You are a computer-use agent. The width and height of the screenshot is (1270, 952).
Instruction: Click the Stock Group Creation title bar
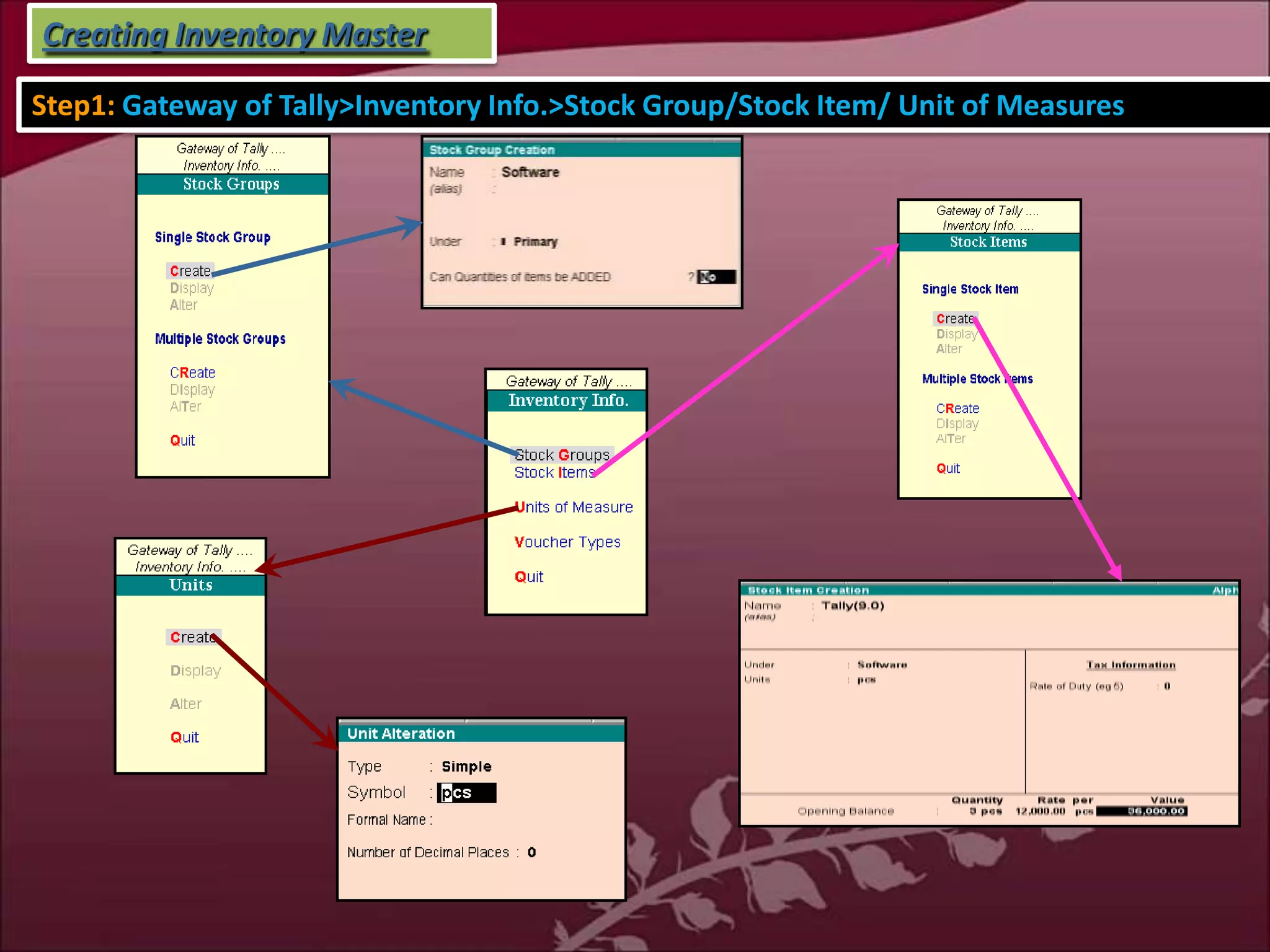coord(582,149)
